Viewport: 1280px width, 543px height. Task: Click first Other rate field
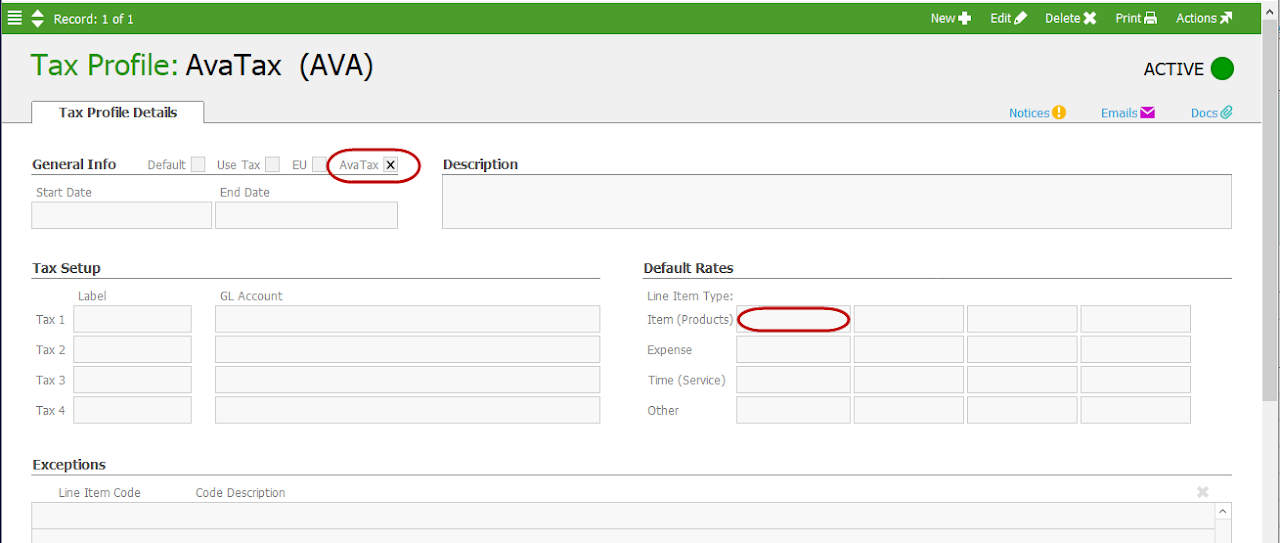pos(793,410)
